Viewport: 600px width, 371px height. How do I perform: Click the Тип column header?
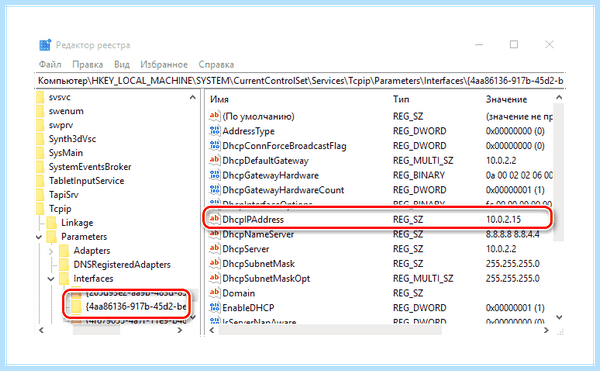[401, 99]
